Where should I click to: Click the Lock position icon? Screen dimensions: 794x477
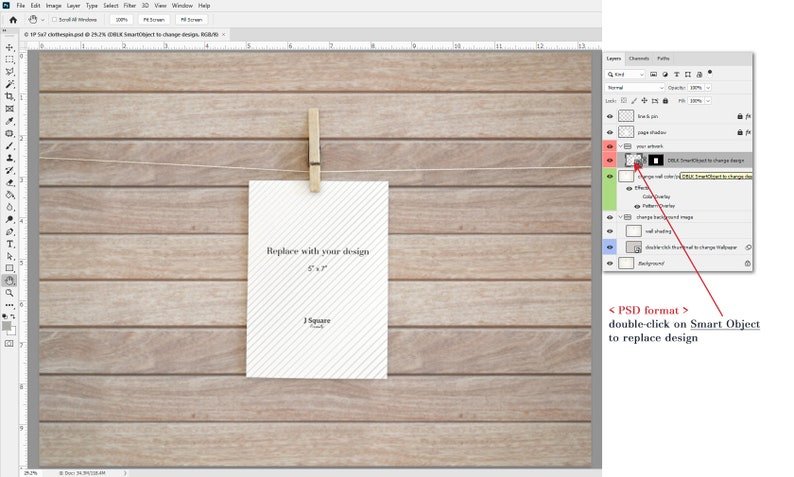(x=644, y=101)
